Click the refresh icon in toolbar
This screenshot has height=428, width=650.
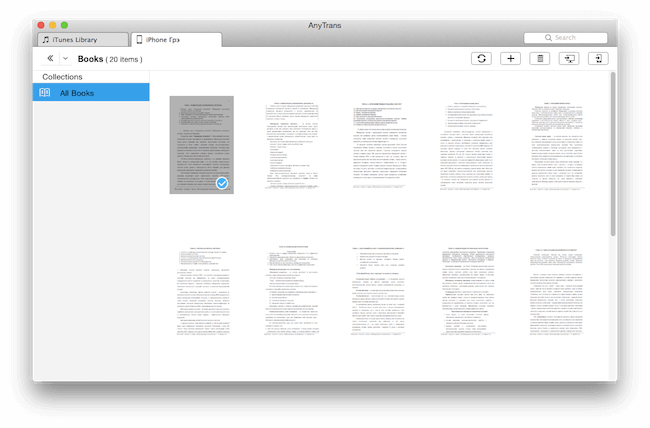[x=481, y=58]
